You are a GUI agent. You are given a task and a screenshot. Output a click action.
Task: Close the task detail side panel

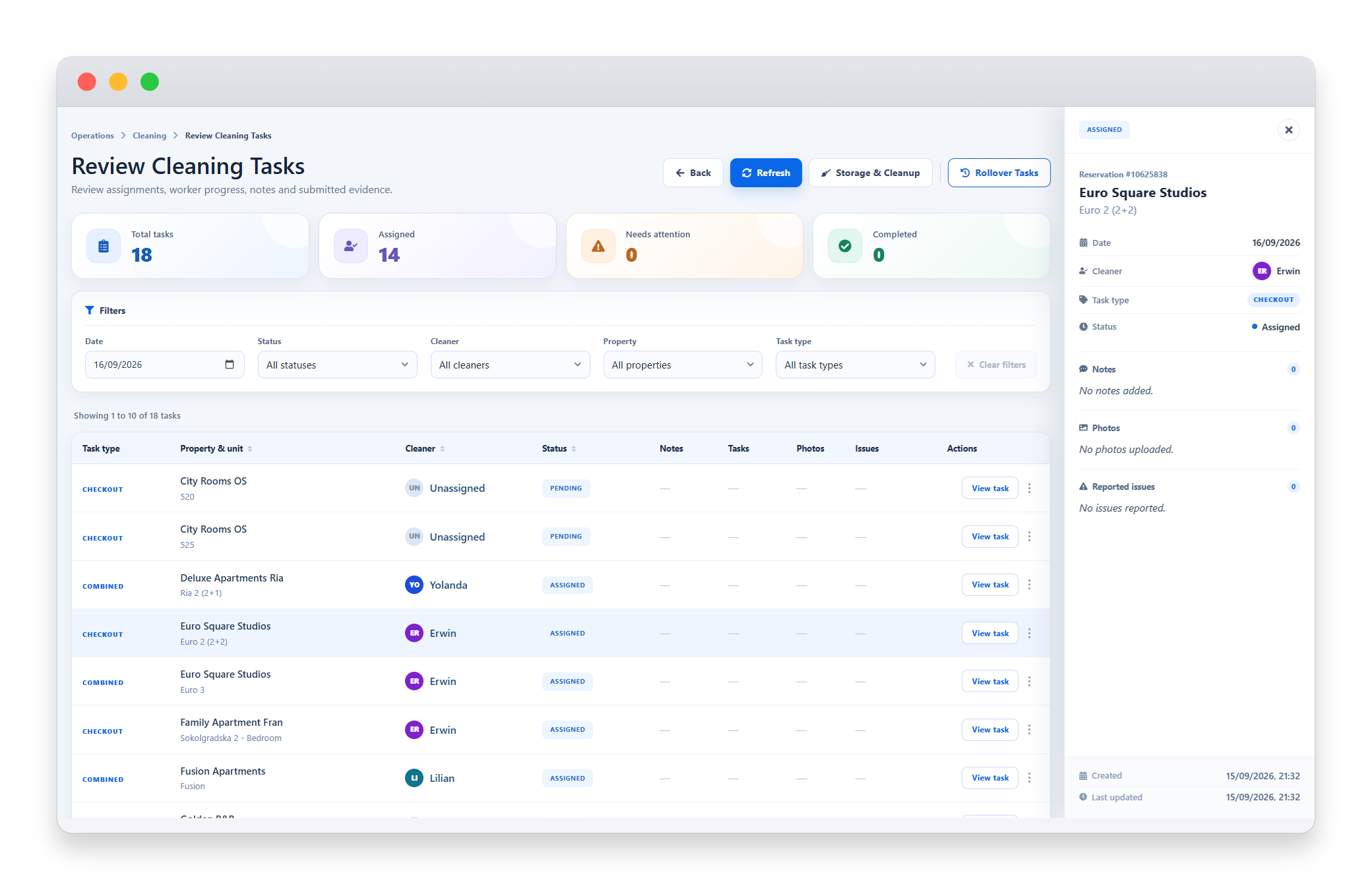pyautogui.click(x=1288, y=130)
